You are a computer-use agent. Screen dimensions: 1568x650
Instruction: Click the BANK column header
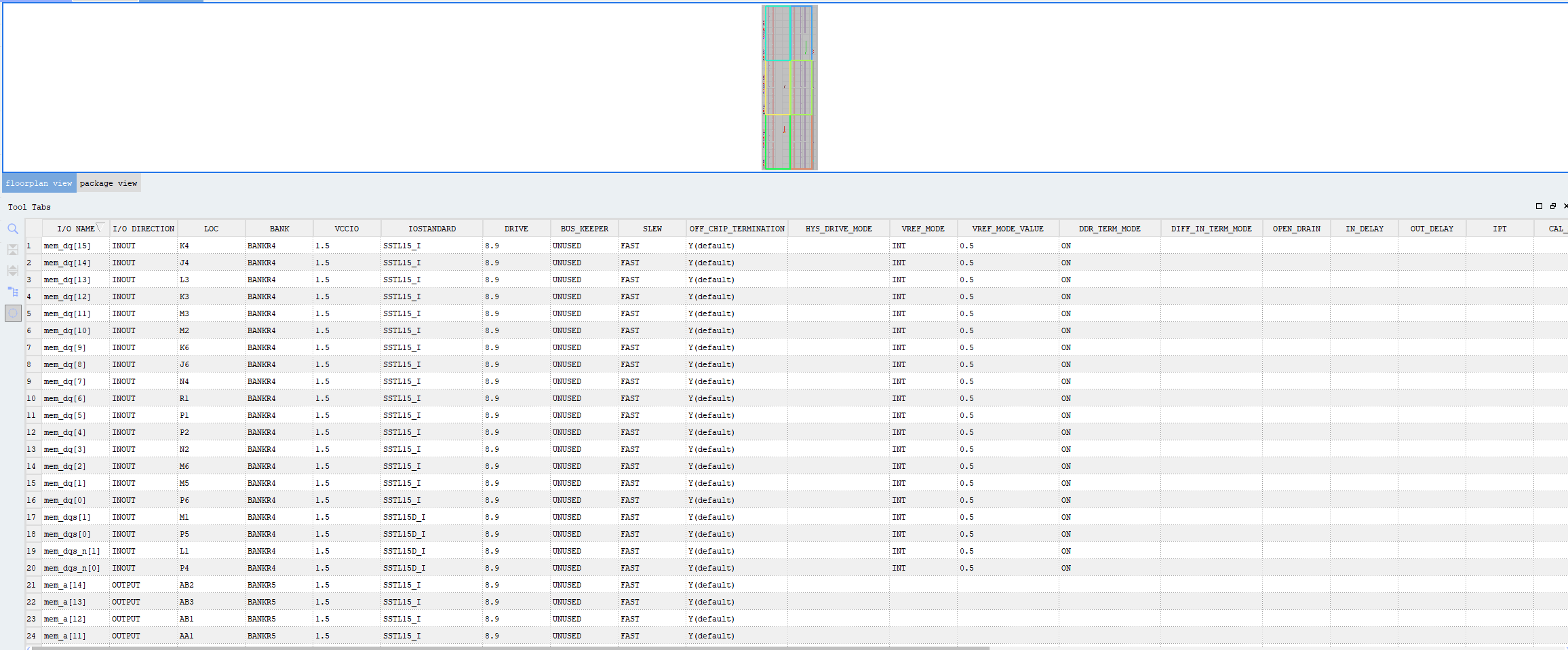[279, 228]
